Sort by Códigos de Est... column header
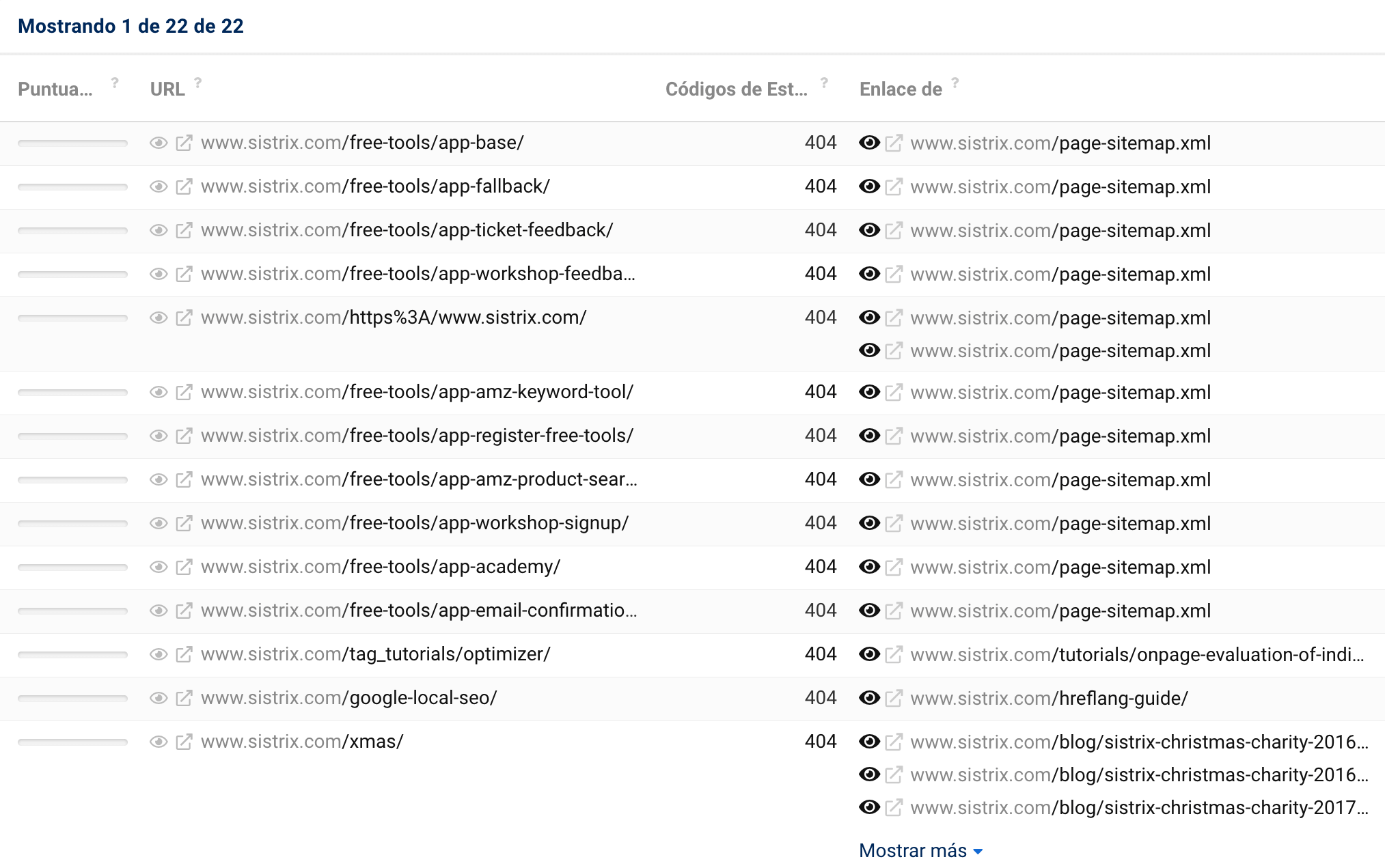1385x868 pixels. point(736,89)
